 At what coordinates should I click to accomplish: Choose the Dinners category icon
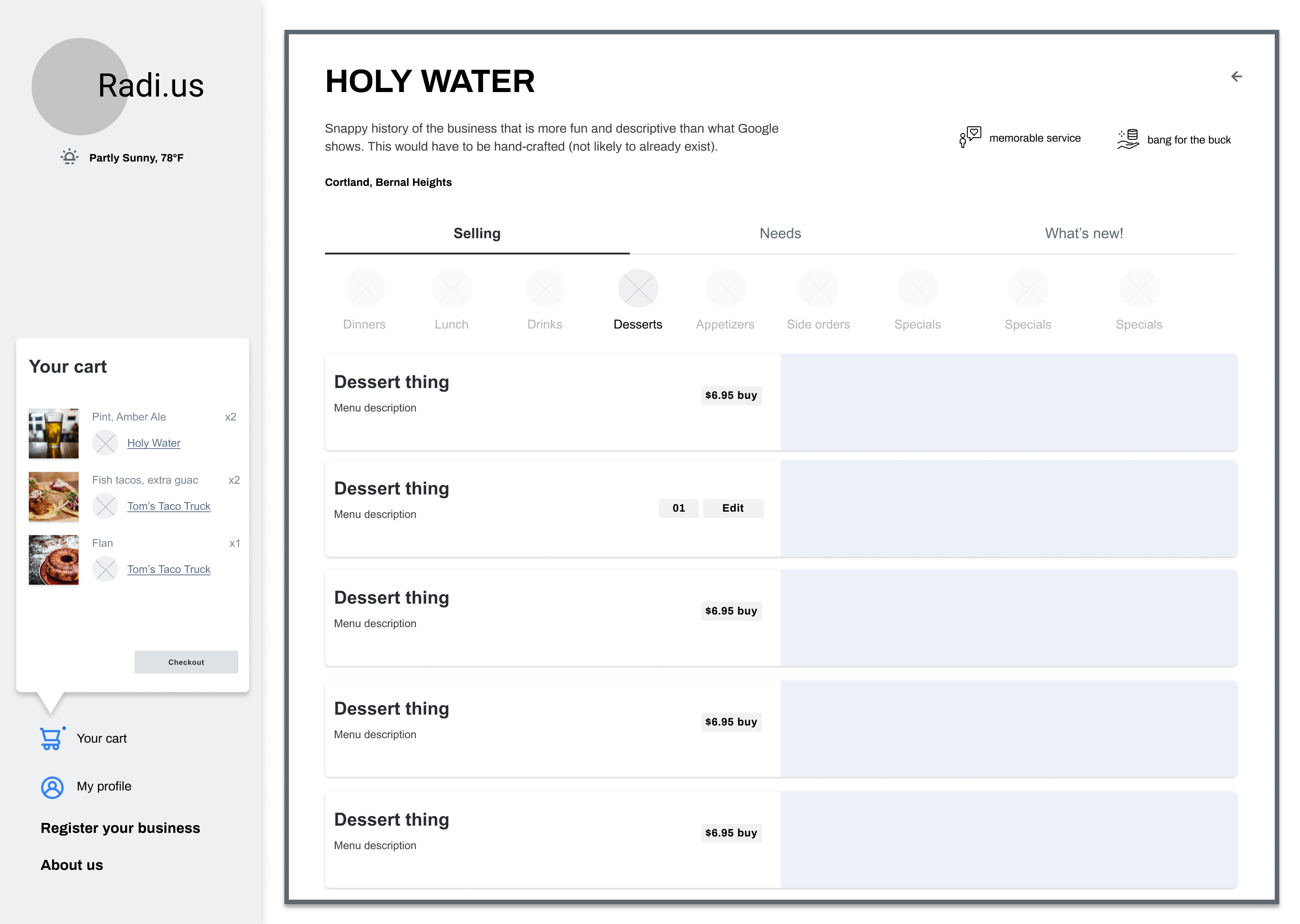[x=364, y=288]
